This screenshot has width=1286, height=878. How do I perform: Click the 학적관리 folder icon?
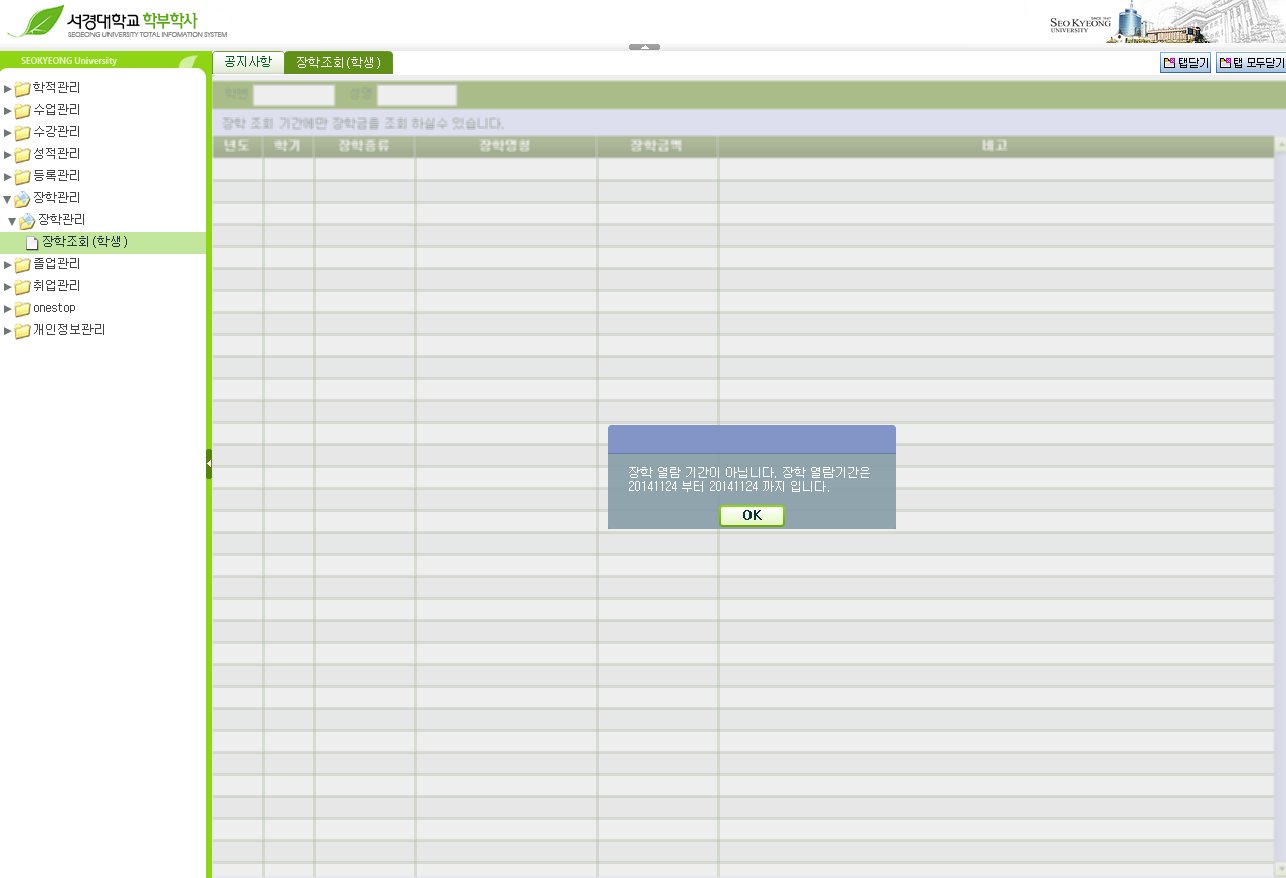point(22,88)
